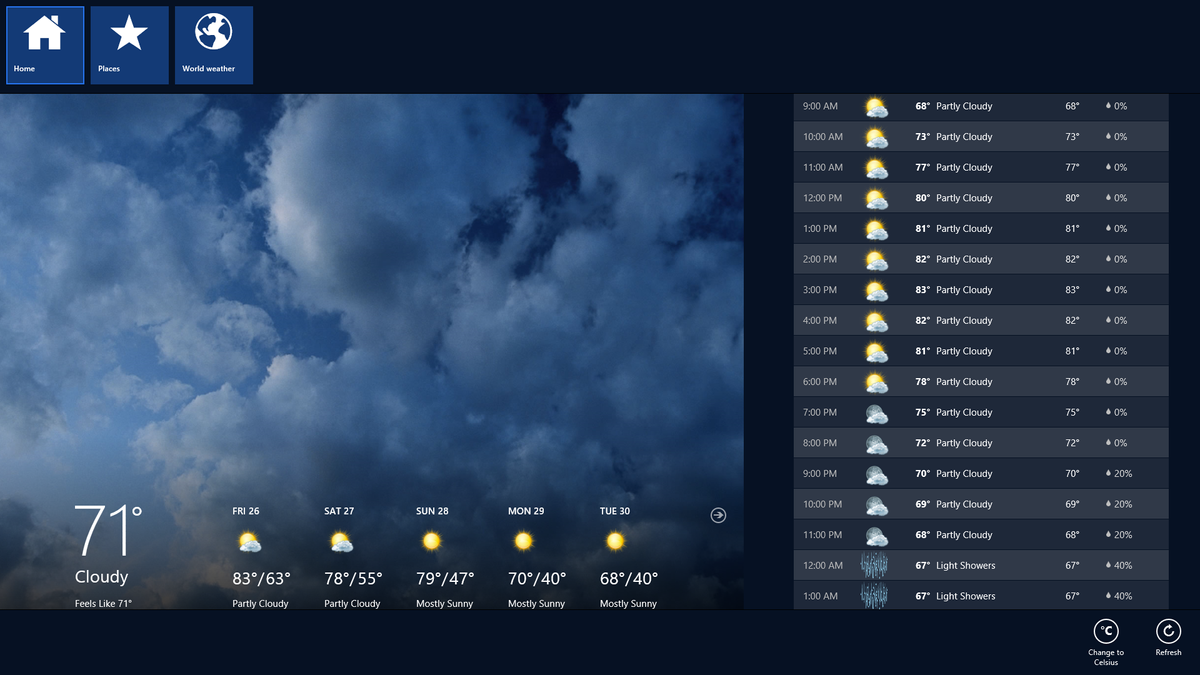Switch to the Places tab

point(129,44)
